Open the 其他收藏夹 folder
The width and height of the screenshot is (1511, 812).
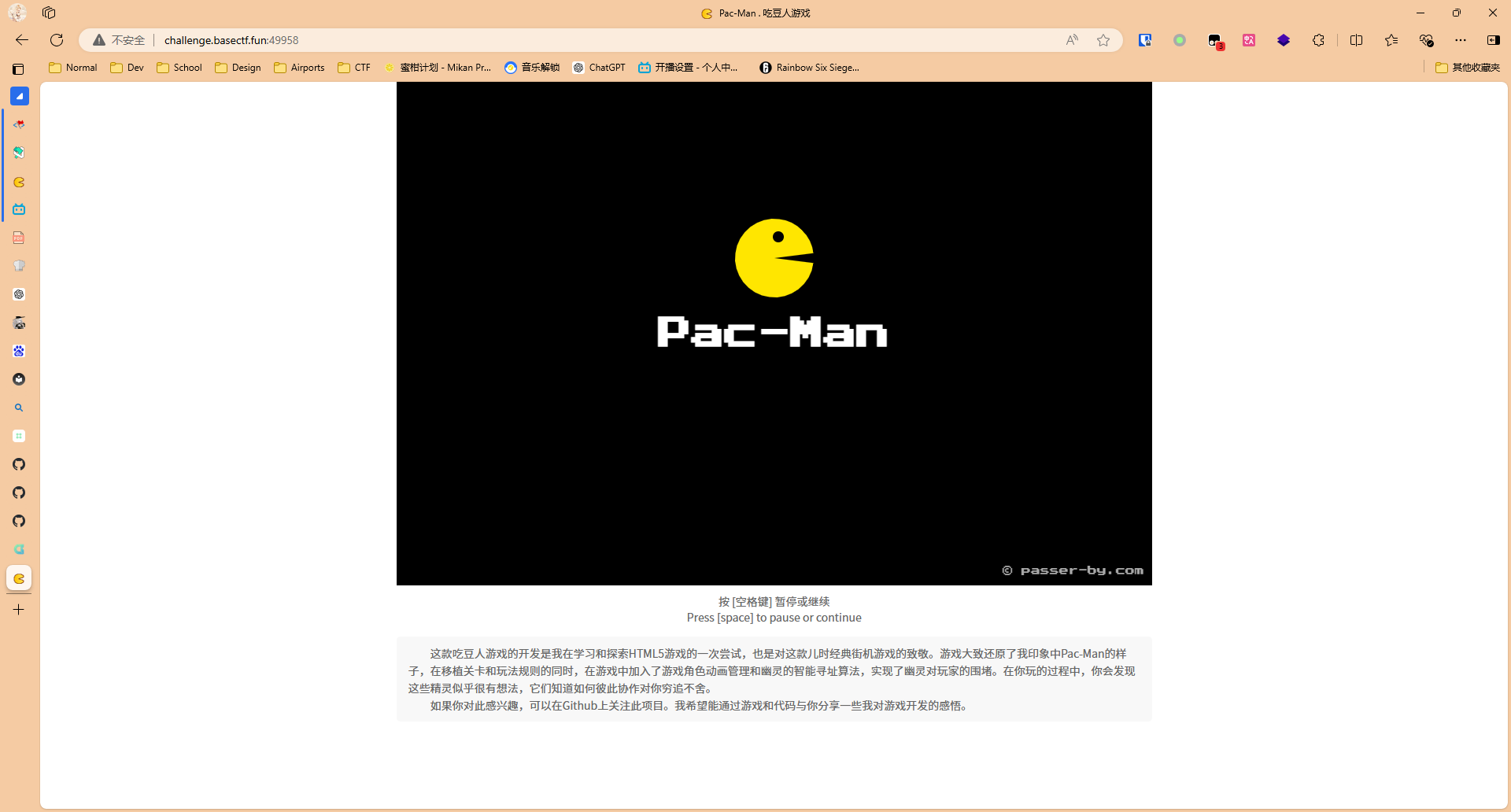[1468, 68]
